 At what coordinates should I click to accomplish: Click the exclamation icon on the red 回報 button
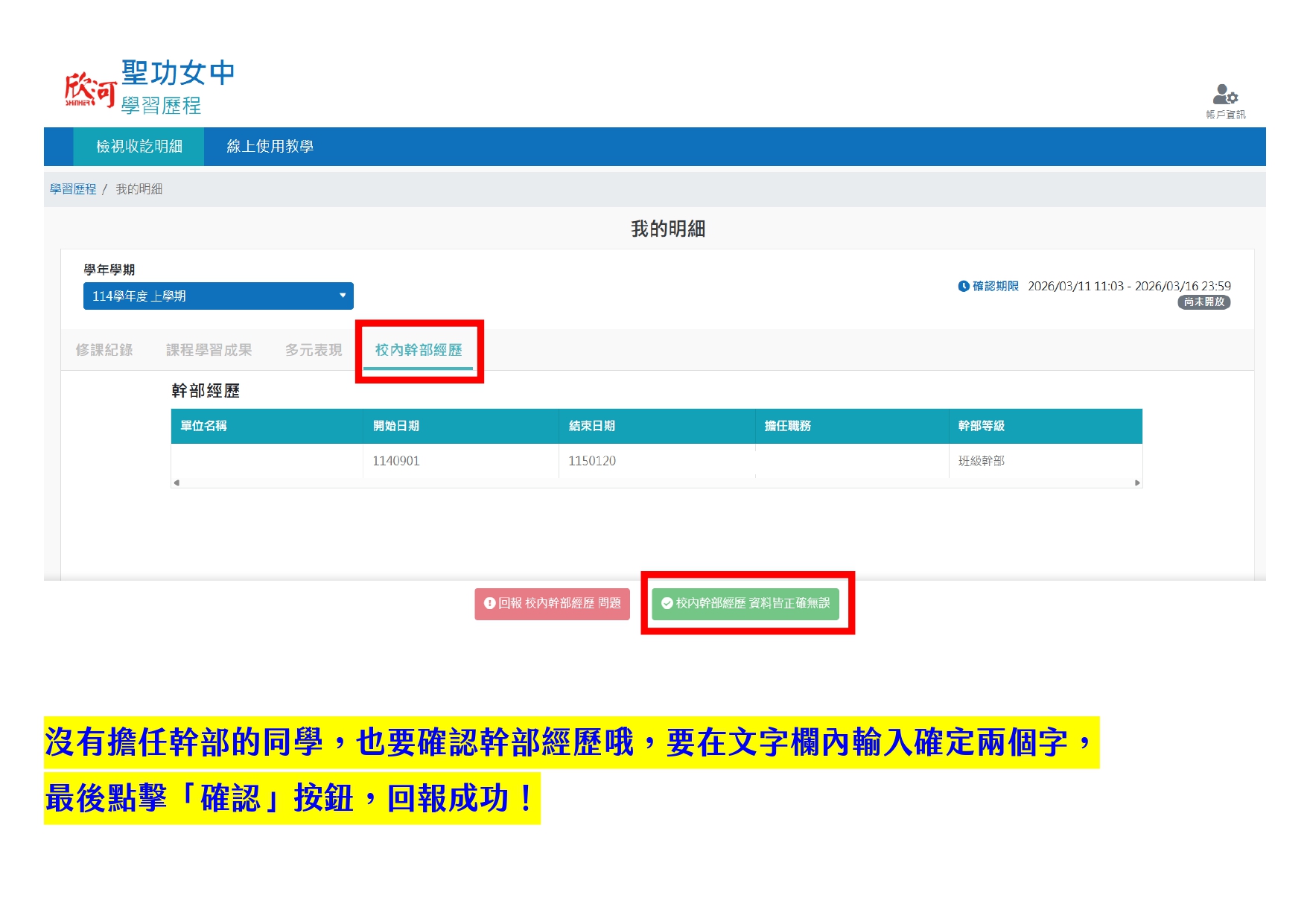489,603
